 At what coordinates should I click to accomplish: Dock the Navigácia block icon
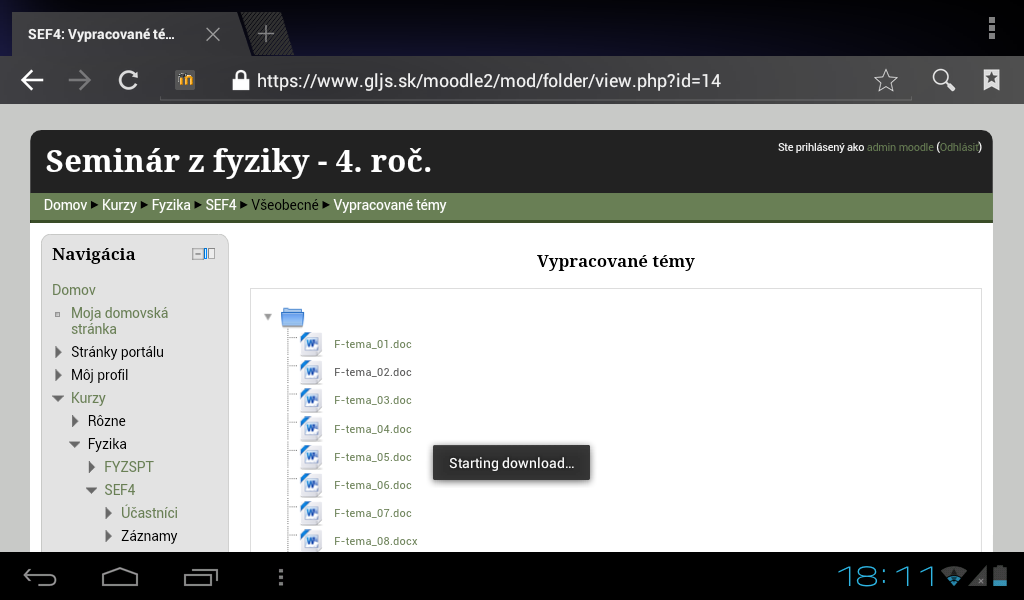point(210,254)
